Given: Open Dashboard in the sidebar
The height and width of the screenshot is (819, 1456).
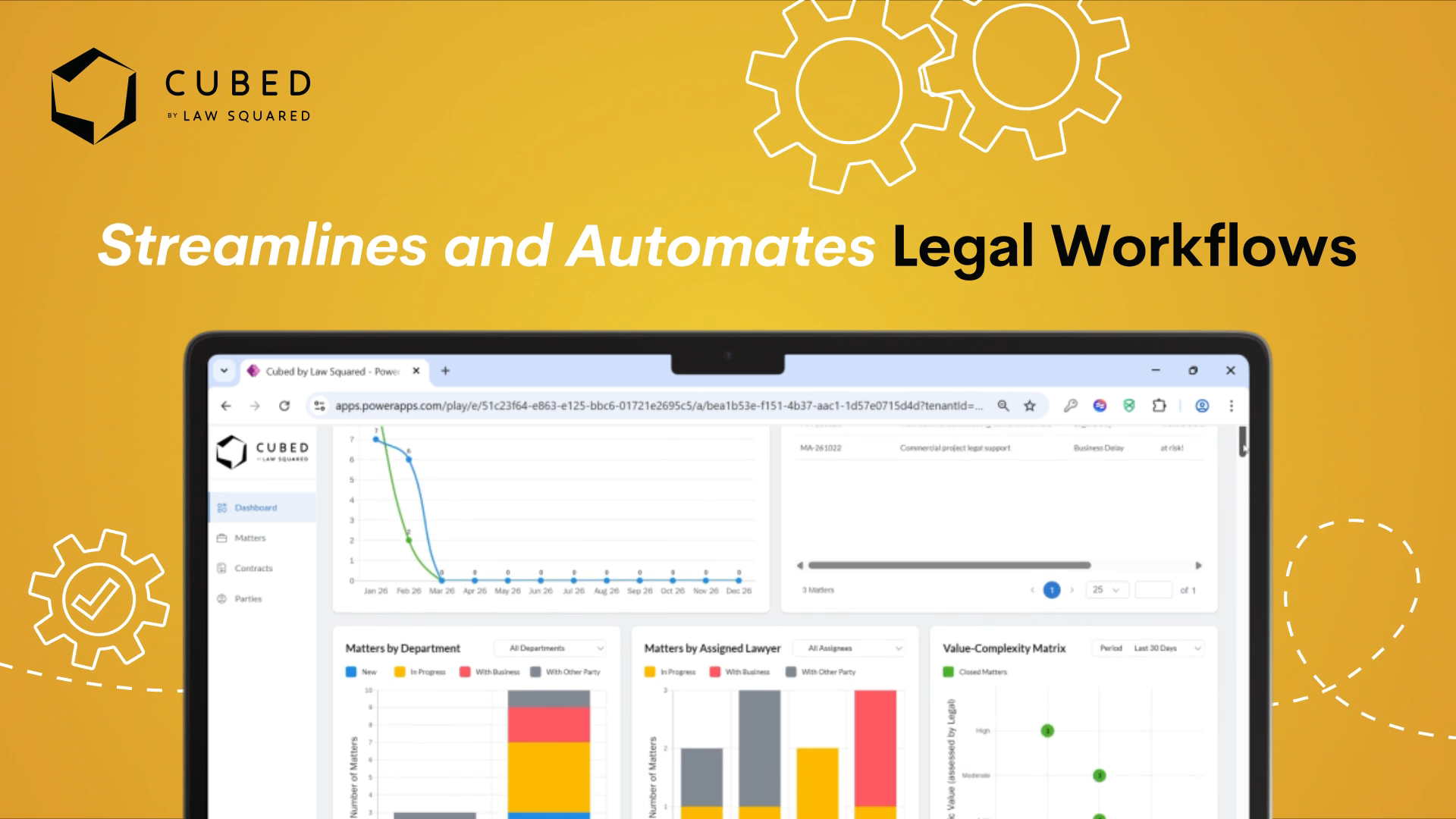Looking at the screenshot, I should (262, 507).
